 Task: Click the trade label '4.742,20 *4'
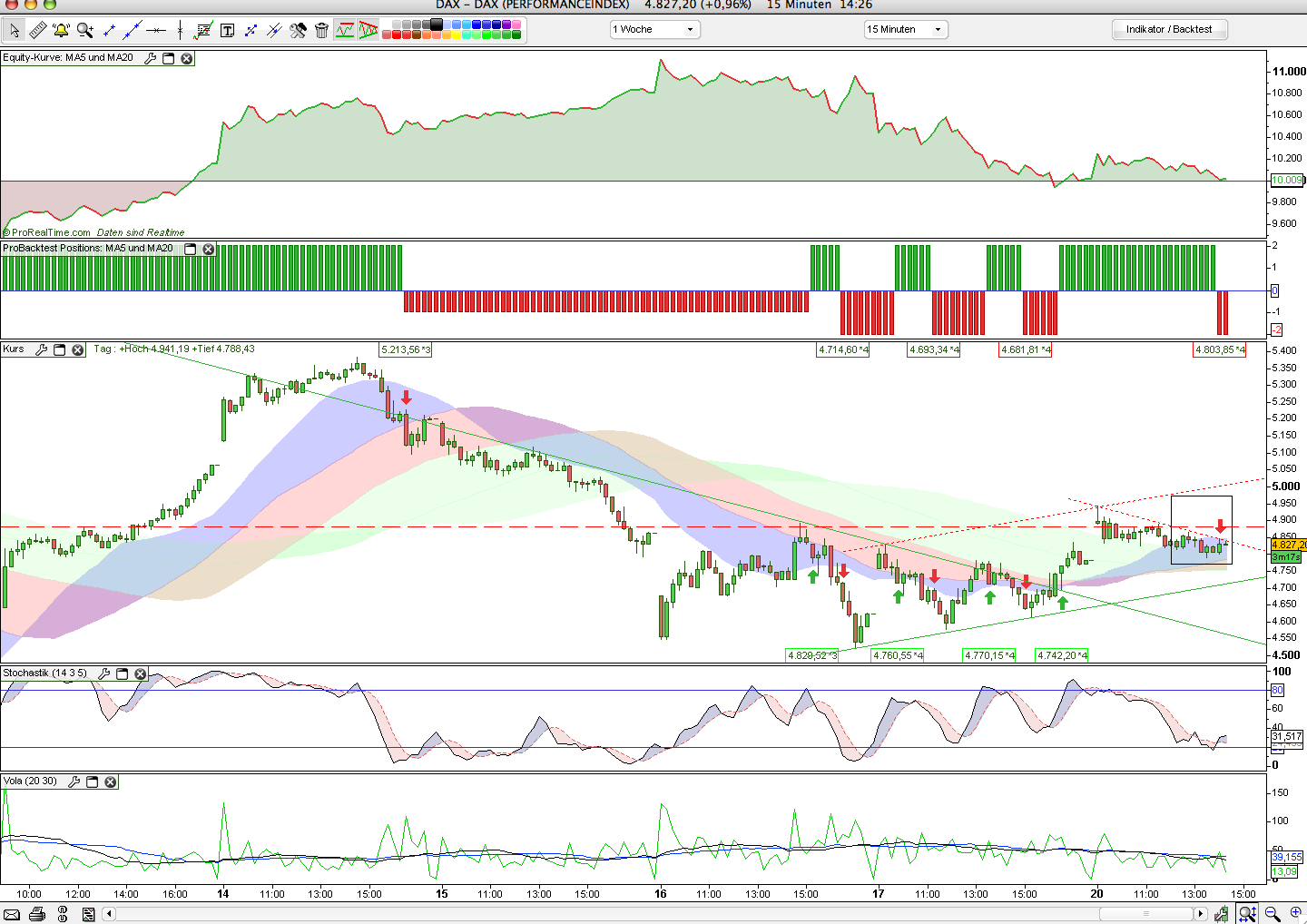[1062, 655]
